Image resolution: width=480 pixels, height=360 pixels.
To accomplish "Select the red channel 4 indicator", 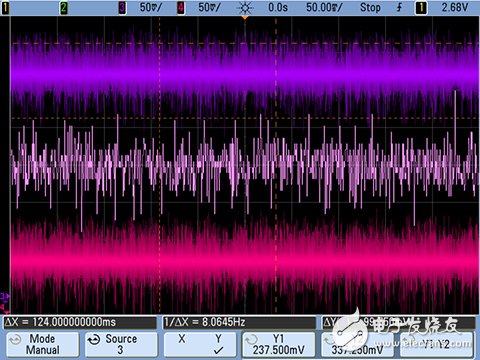I will point(181,7).
